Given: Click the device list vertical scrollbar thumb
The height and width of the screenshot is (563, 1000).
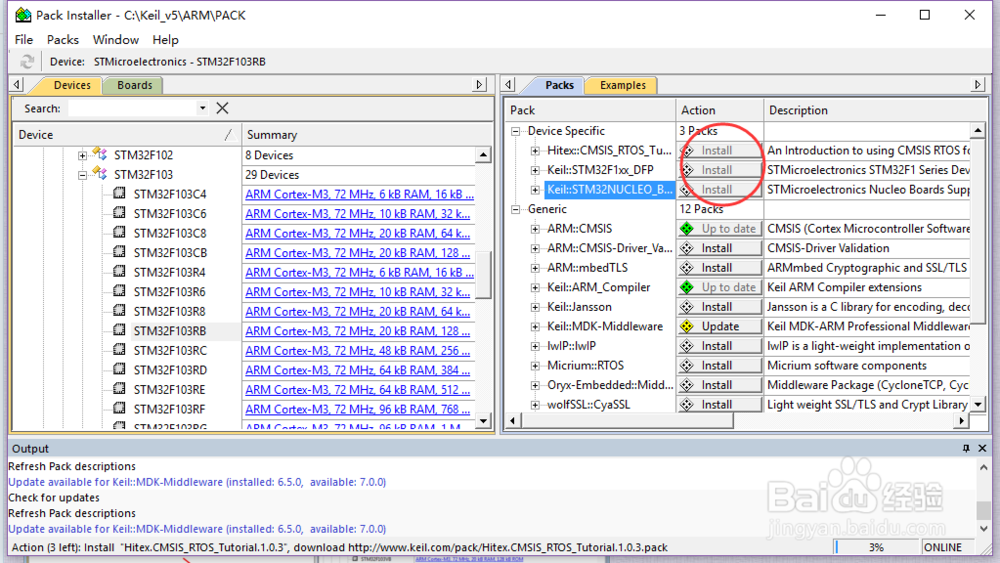Looking at the screenshot, I should (483, 274).
